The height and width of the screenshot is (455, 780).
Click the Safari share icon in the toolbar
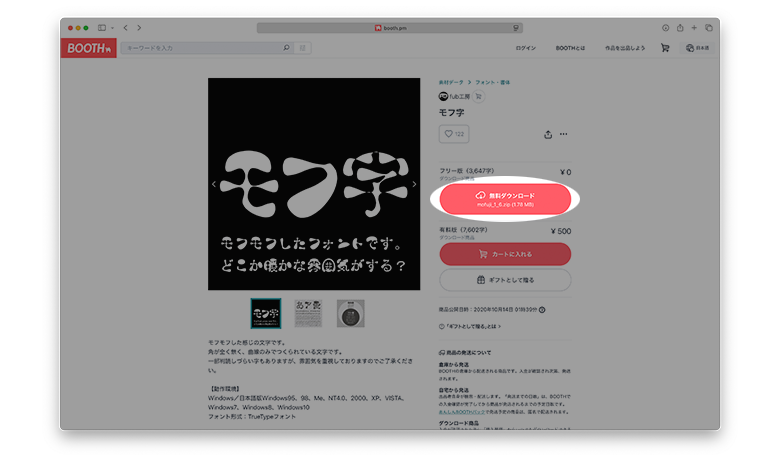click(x=680, y=28)
